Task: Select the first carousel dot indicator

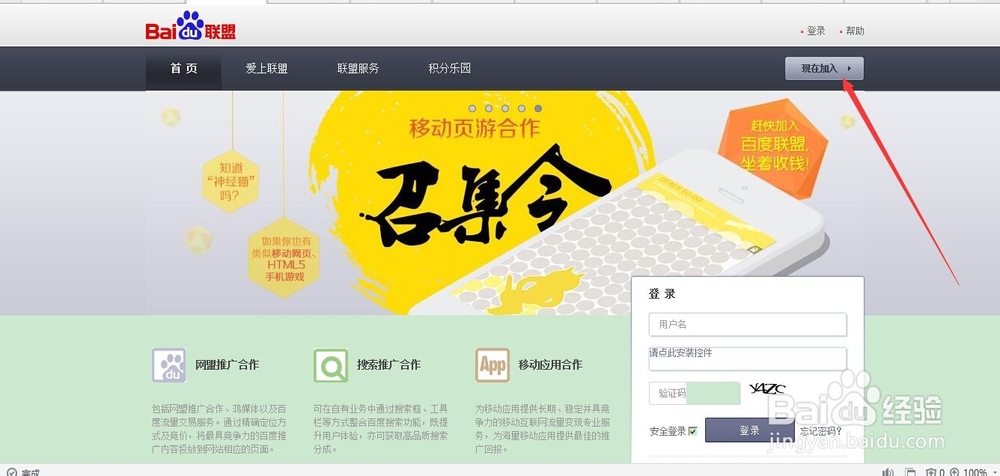Action: (x=472, y=108)
